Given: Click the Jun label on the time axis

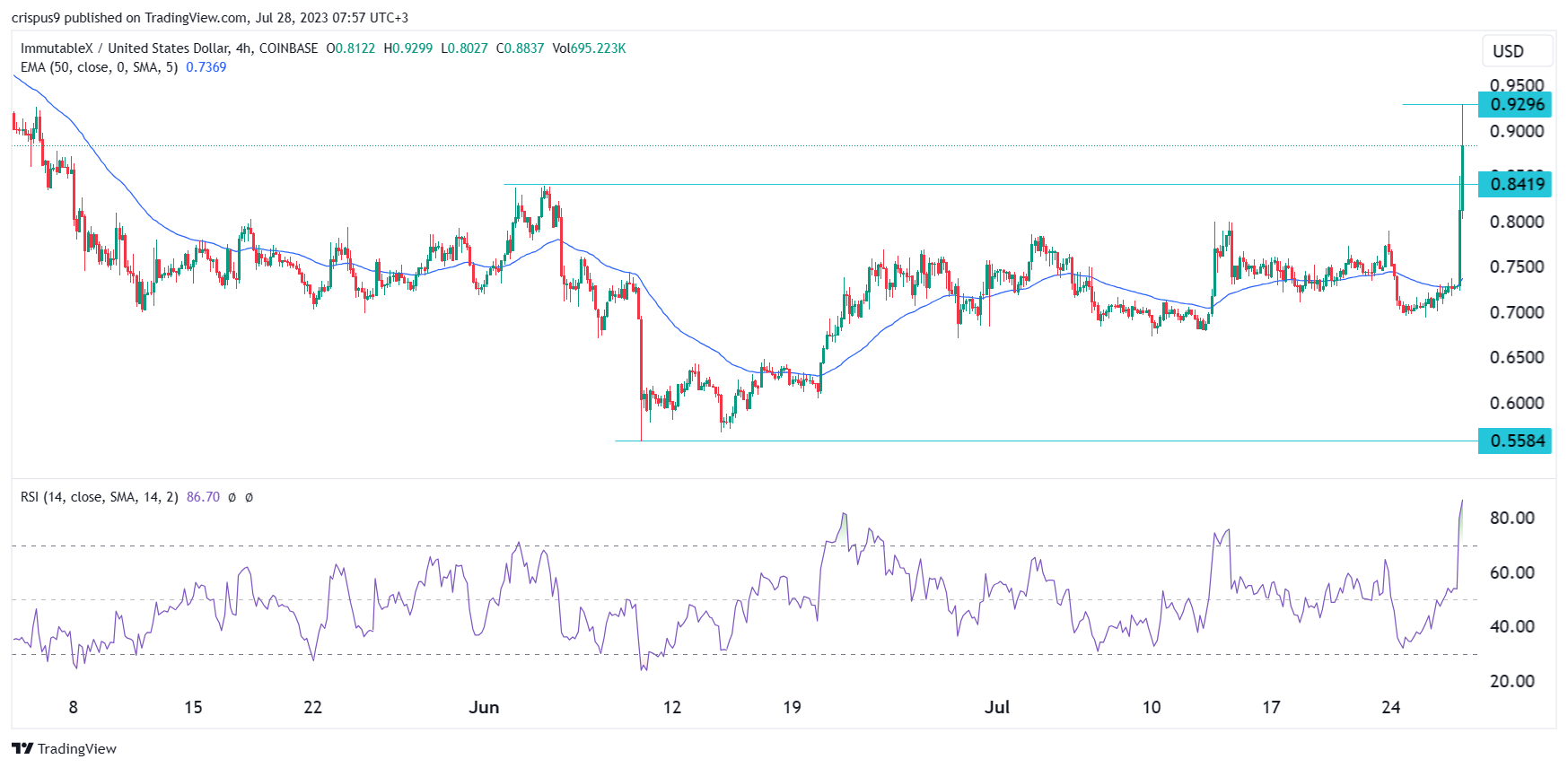Looking at the screenshot, I should [x=484, y=707].
